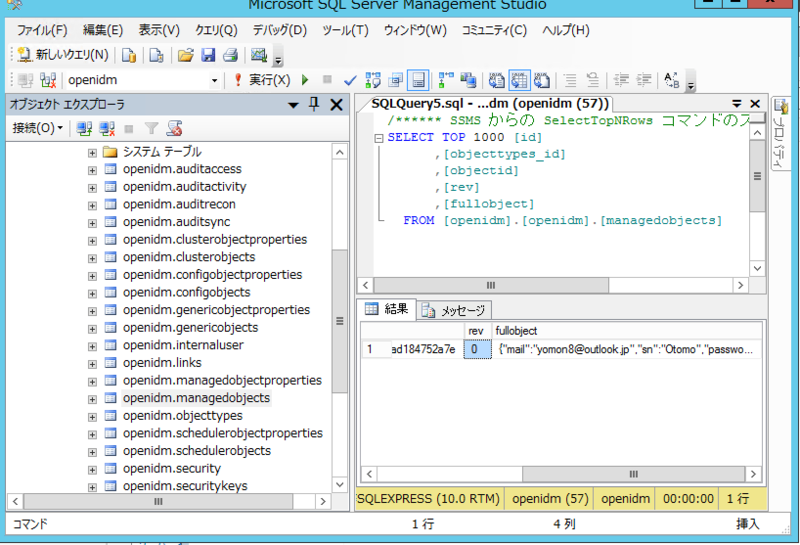Open the クエリ(Q) menu

pyautogui.click(x=216, y=30)
